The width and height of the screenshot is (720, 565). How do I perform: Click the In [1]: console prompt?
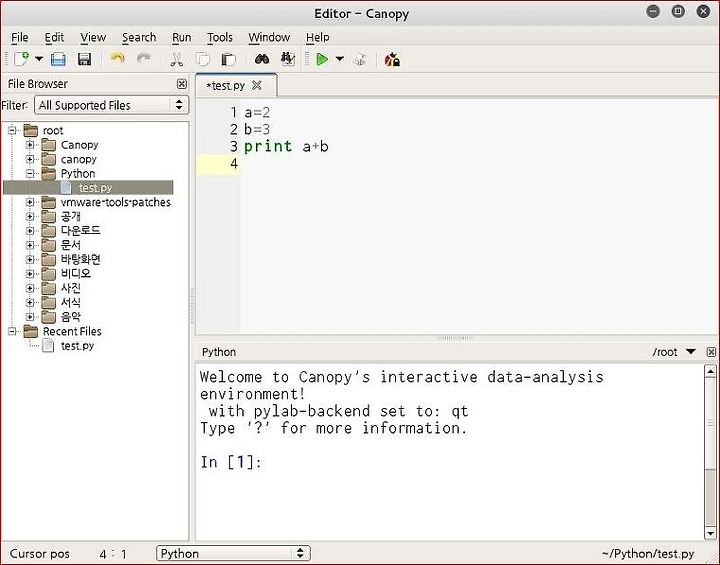(231, 462)
